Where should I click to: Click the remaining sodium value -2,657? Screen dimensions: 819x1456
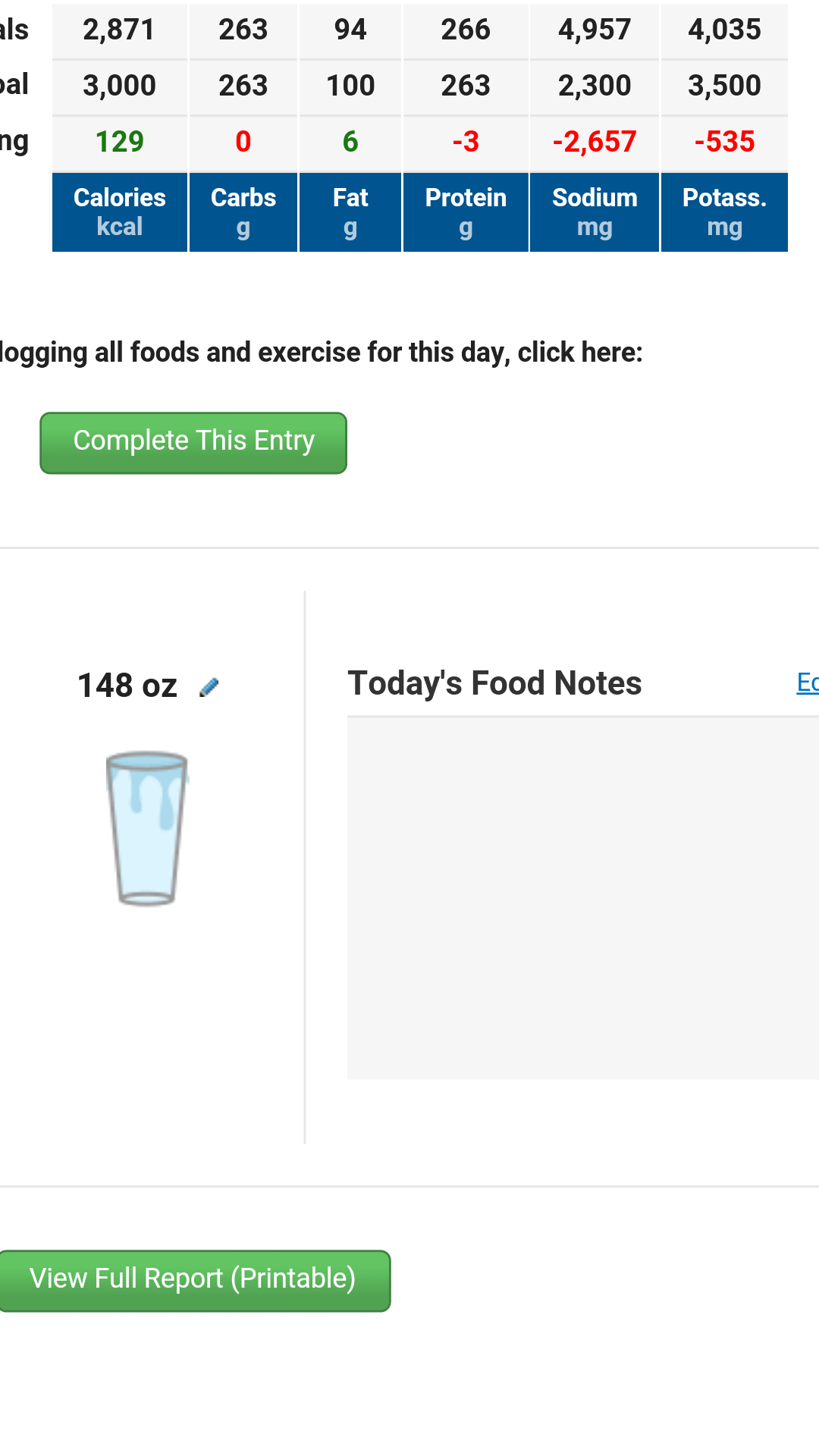pyautogui.click(x=595, y=142)
